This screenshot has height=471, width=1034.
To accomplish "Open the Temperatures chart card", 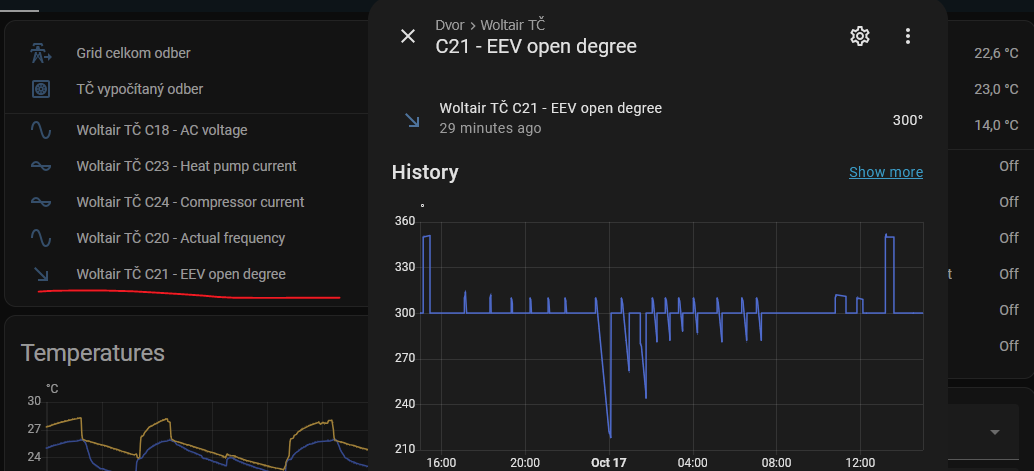I will point(93,353).
